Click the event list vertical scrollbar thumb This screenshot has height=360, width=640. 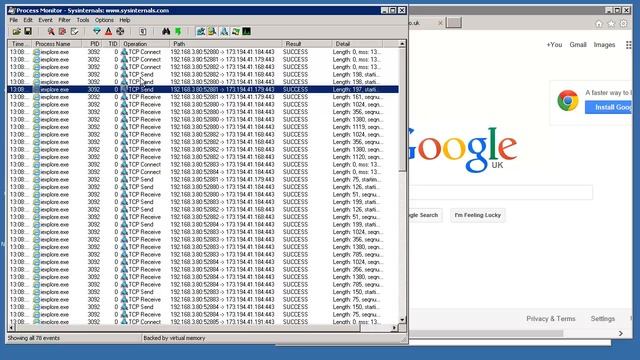tap(402, 109)
